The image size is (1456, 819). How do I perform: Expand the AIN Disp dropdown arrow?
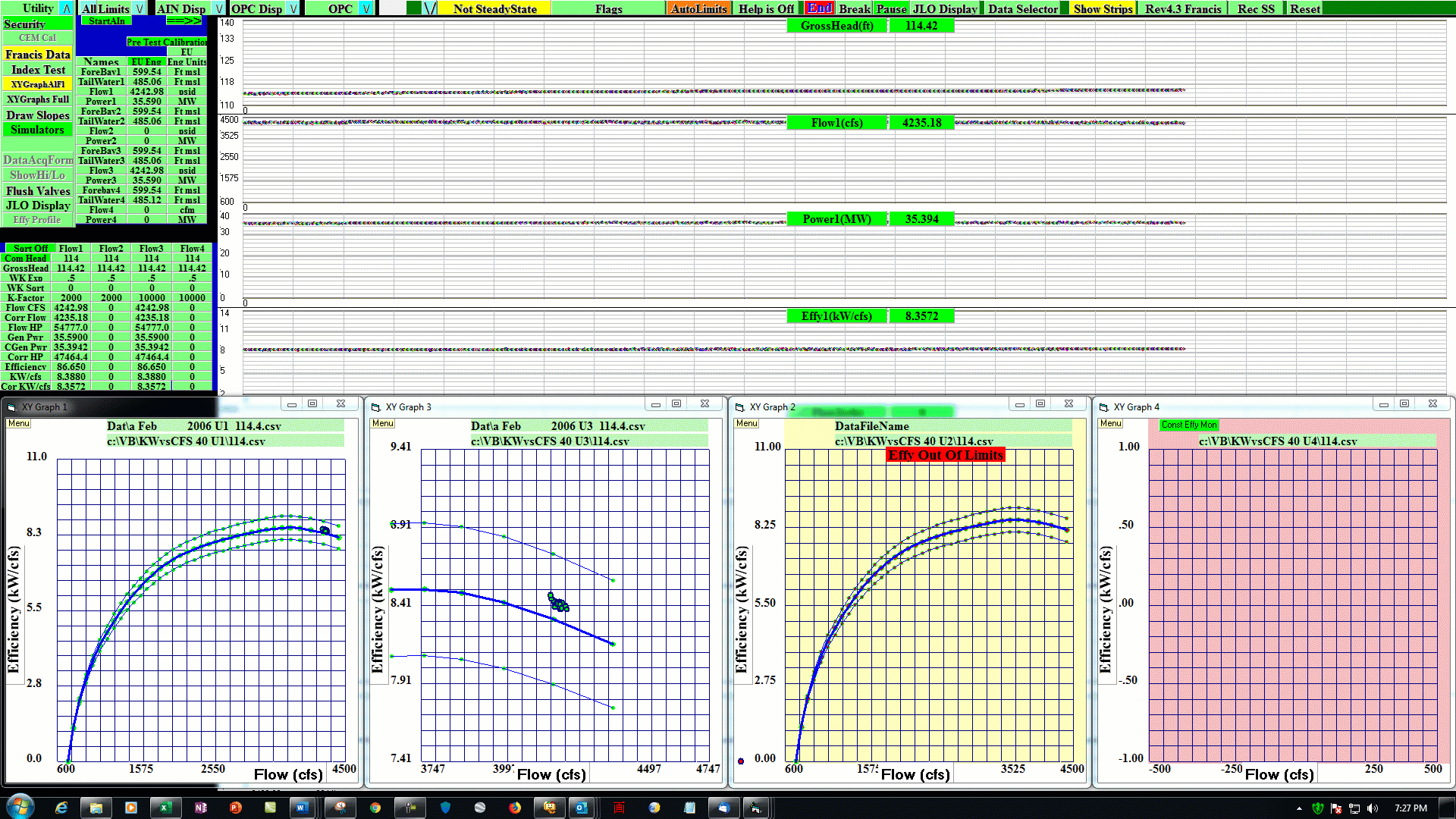[218, 8]
